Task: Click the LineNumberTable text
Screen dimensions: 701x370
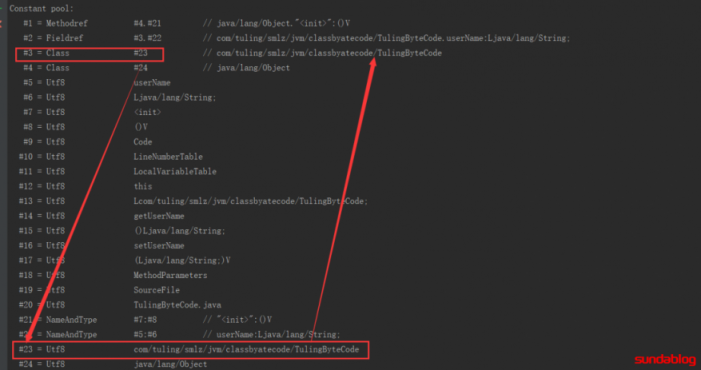Action: point(168,157)
